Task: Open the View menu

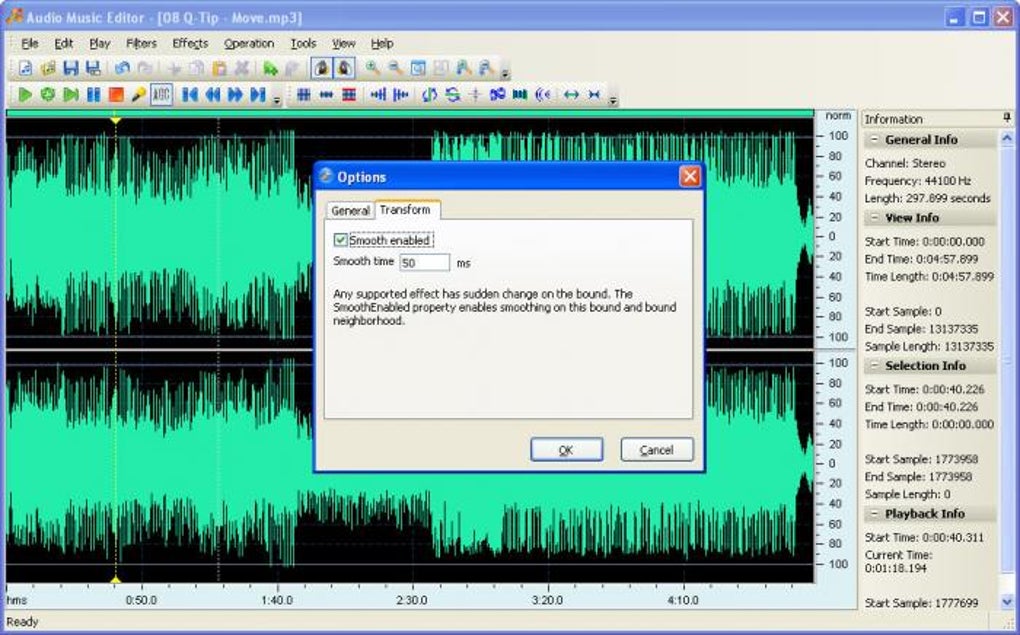Action: (343, 44)
